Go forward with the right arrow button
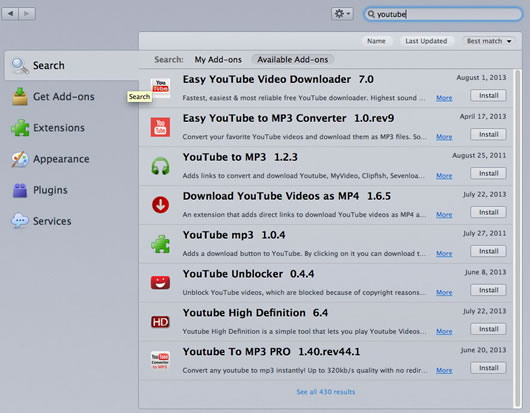 [x=27, y=14]
